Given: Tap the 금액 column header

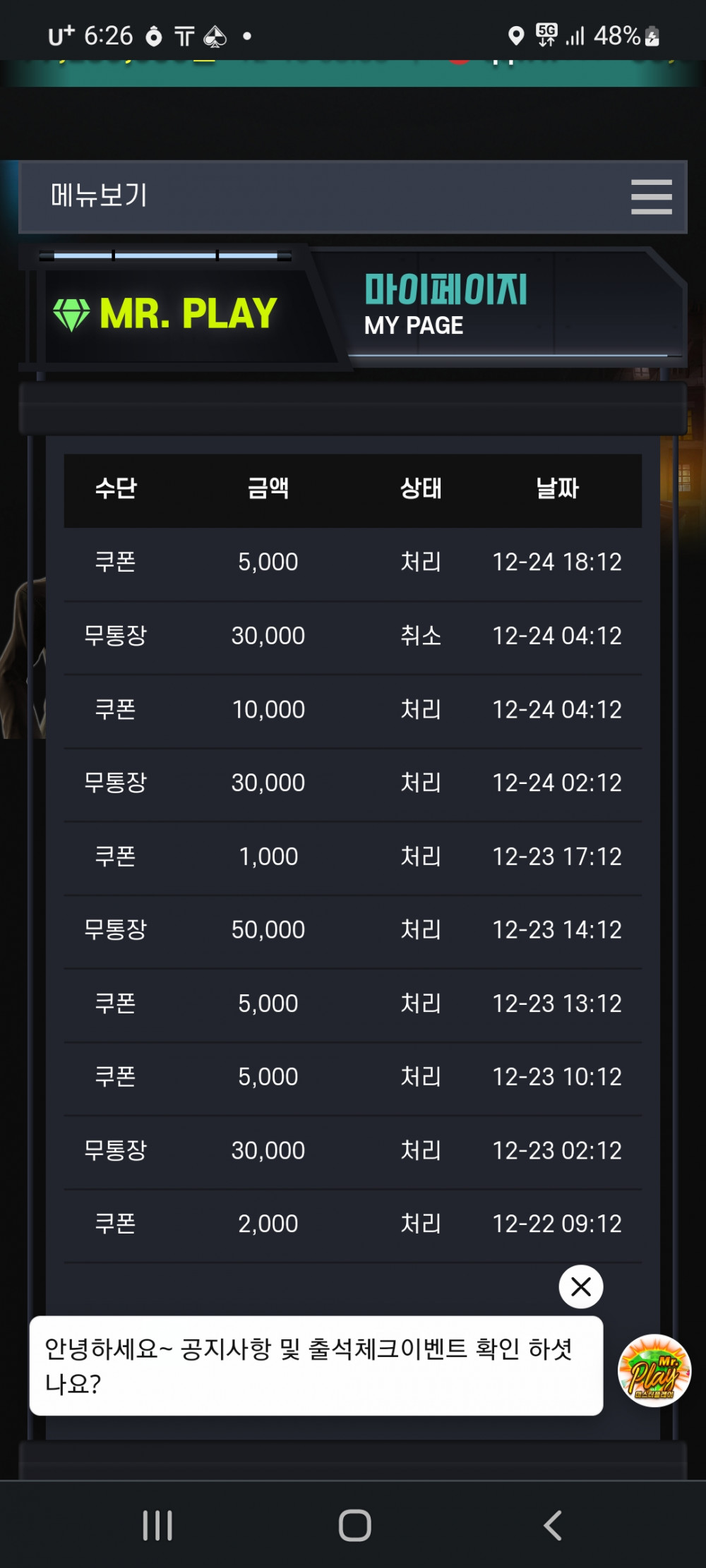Looking at the screenshot, I should pos(268,488).
